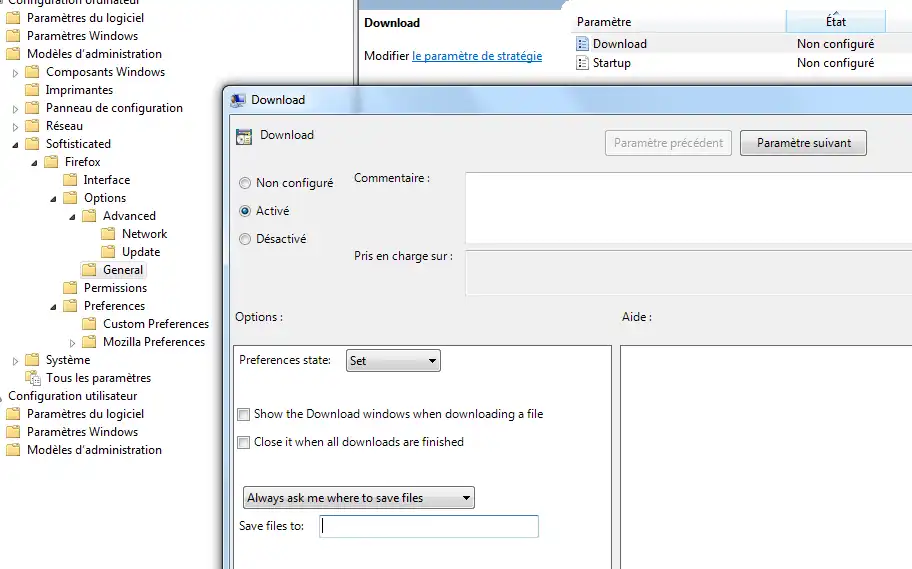Viewport: 912px width, 569px height.
Task: Click the Softisticated folder icon
Action: (32, 144)
